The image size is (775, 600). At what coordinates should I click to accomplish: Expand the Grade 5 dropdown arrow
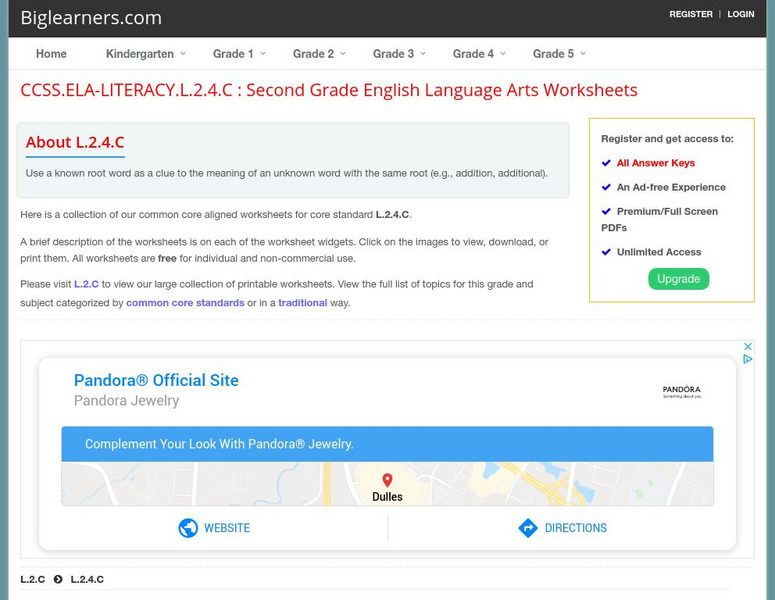pos(583,53)
